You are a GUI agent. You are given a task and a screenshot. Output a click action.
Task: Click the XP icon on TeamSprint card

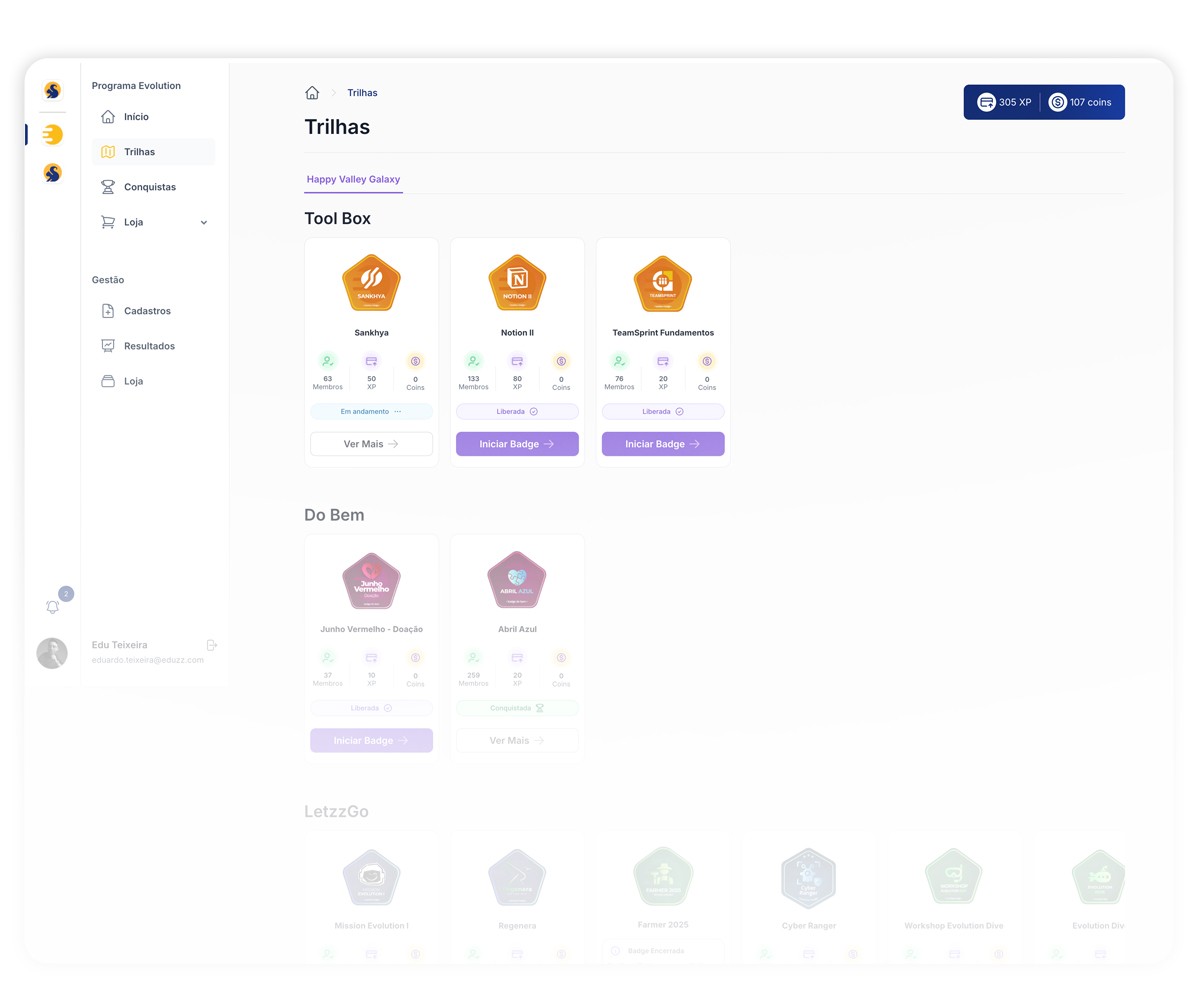[x=663, y=361]
